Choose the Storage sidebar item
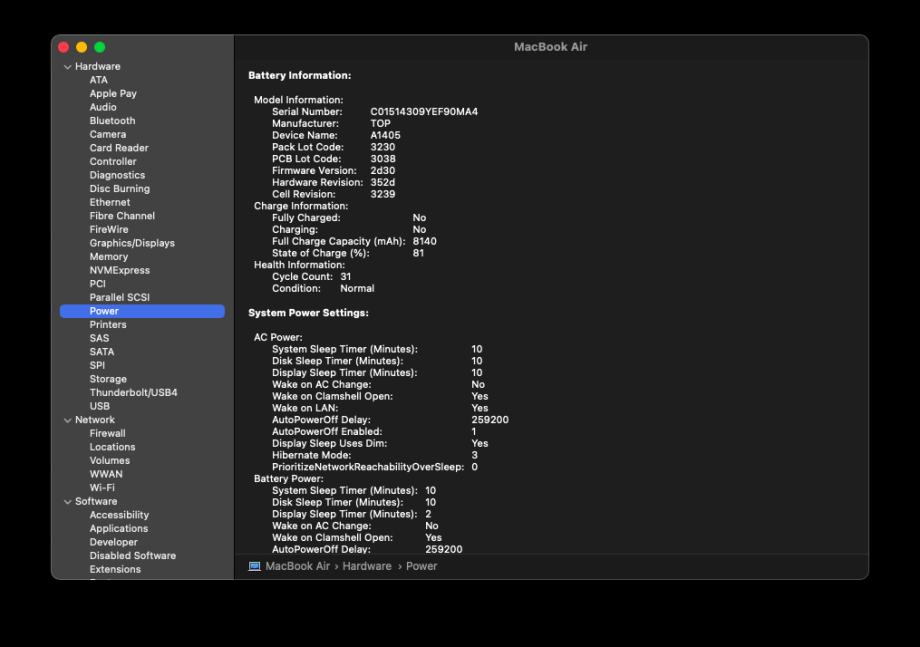The image size is (920, 647). point(108,379)
